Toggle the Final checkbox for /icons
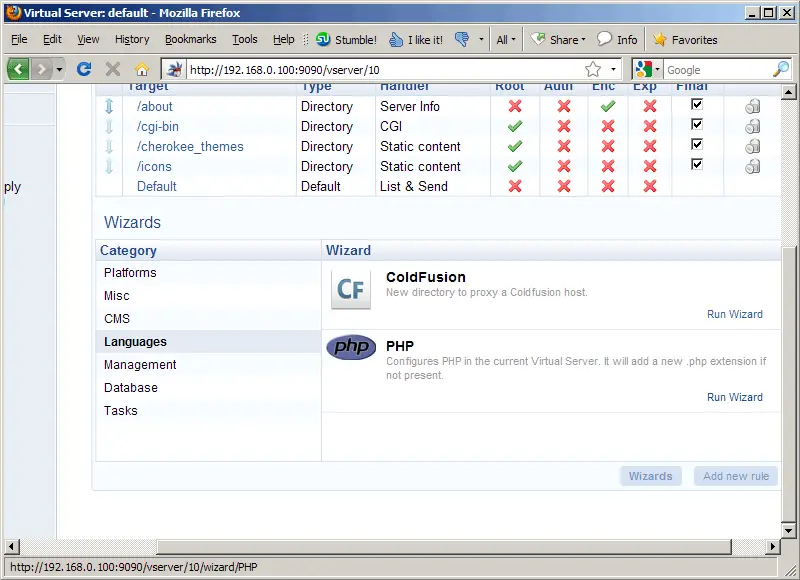 697,165
